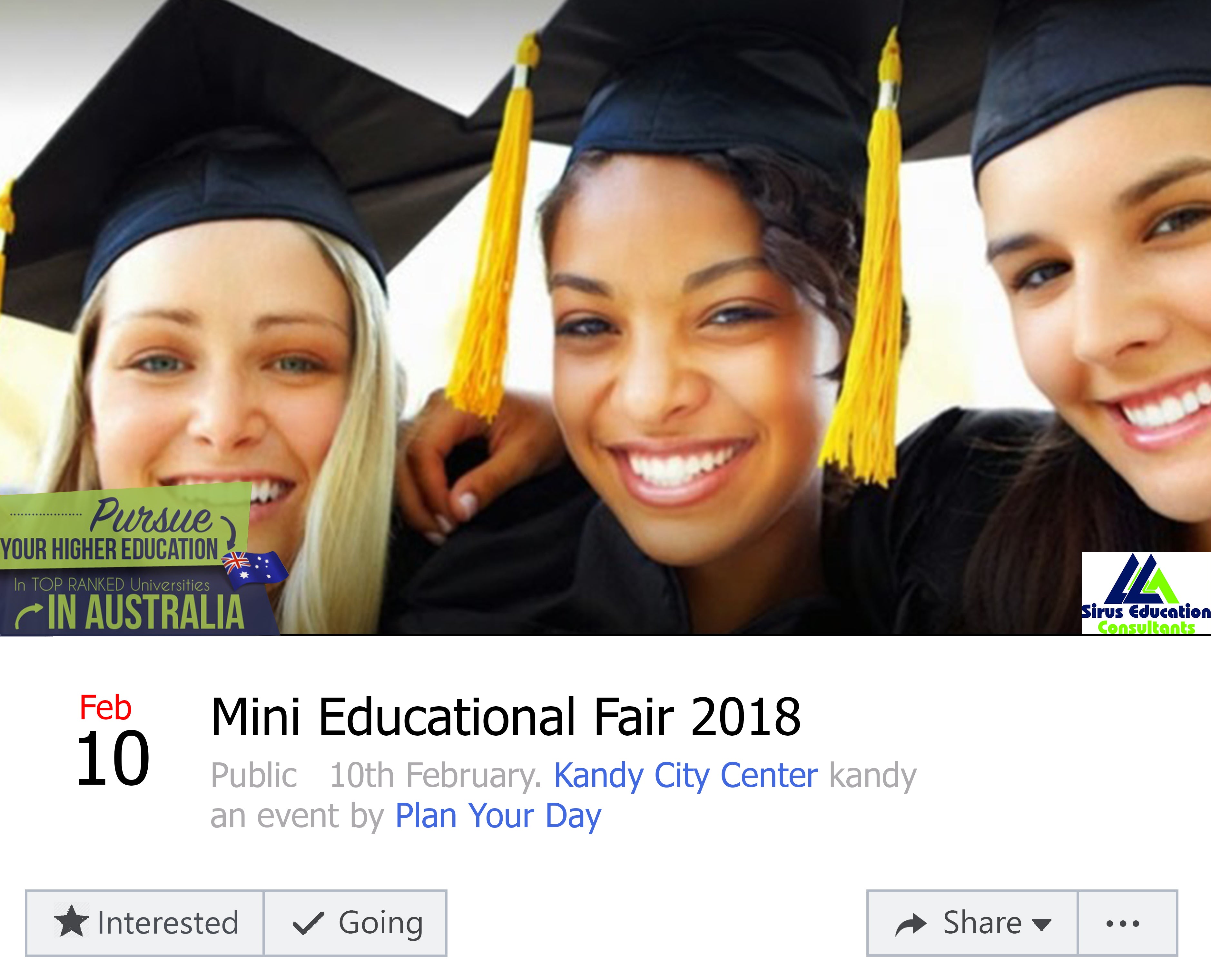Click the Australian flag icon on banner
The width and height of the screenshot is (1211, 980).
pyautogui.click(x=255, y=567)
